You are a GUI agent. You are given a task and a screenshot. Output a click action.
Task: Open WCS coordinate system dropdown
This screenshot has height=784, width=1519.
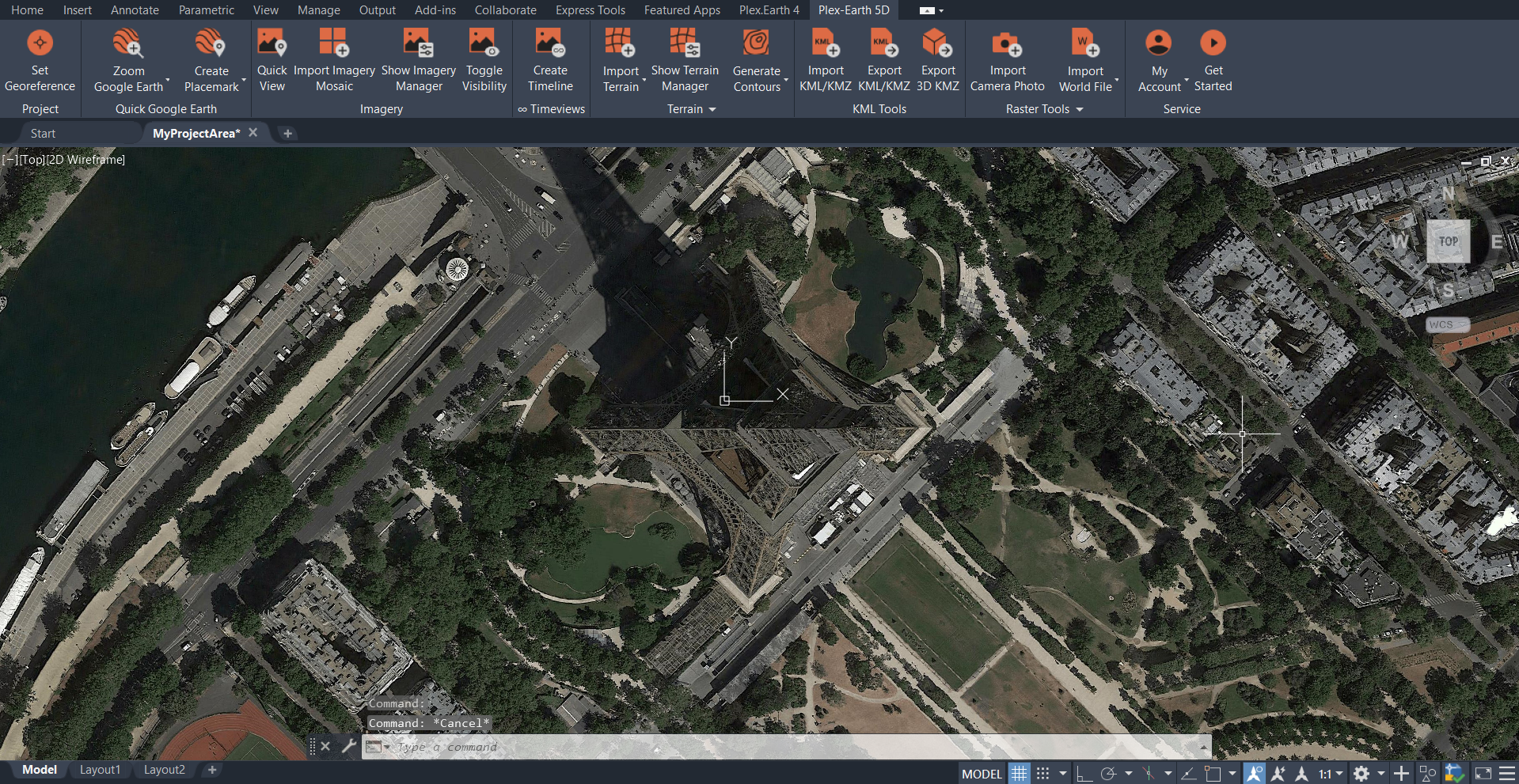(x=1447, y=324)
